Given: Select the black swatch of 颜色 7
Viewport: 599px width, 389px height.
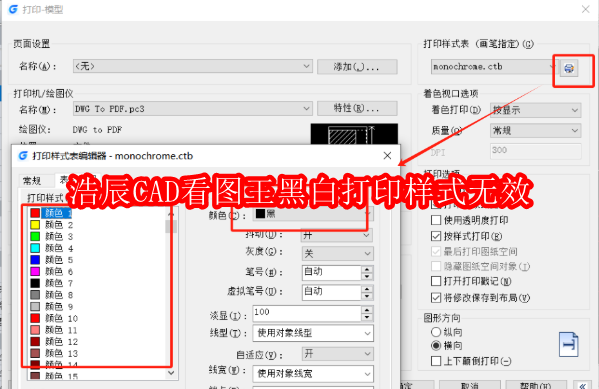Looking at the screenshot, I should coord(35,283).
